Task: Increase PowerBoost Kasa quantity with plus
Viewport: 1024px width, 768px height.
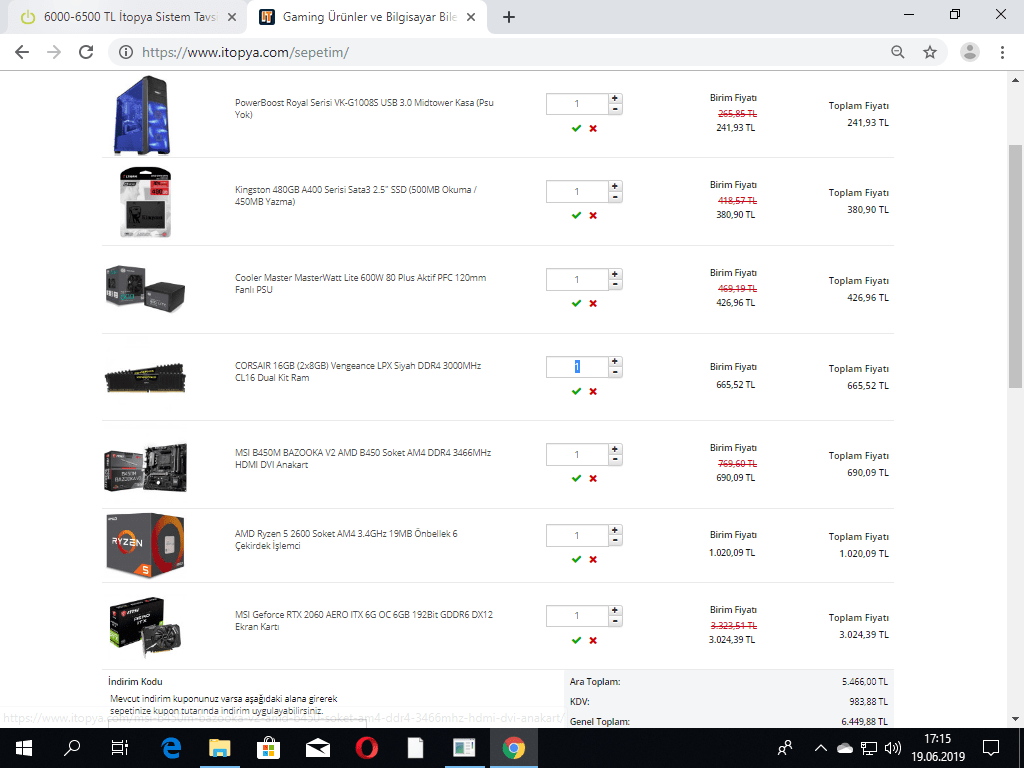Action: pyautogui.click(x=615, y=98)
